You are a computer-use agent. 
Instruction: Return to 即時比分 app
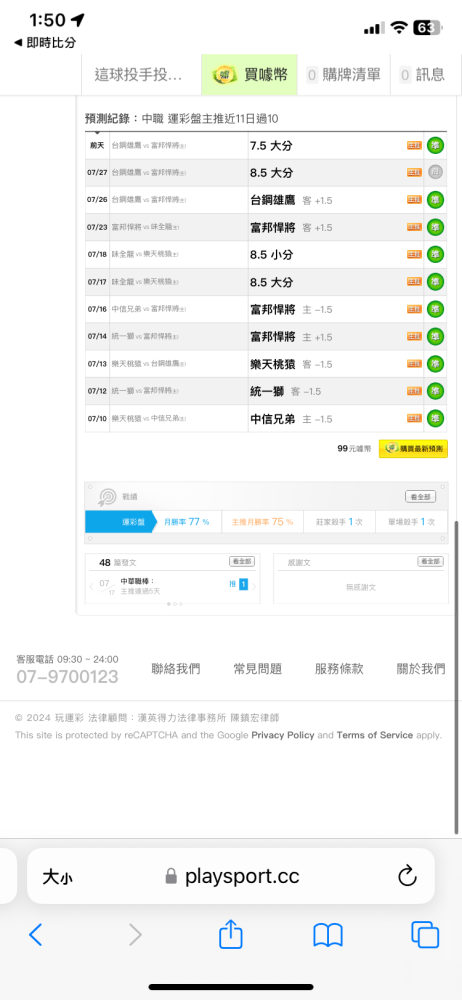(x=45, y=43)
